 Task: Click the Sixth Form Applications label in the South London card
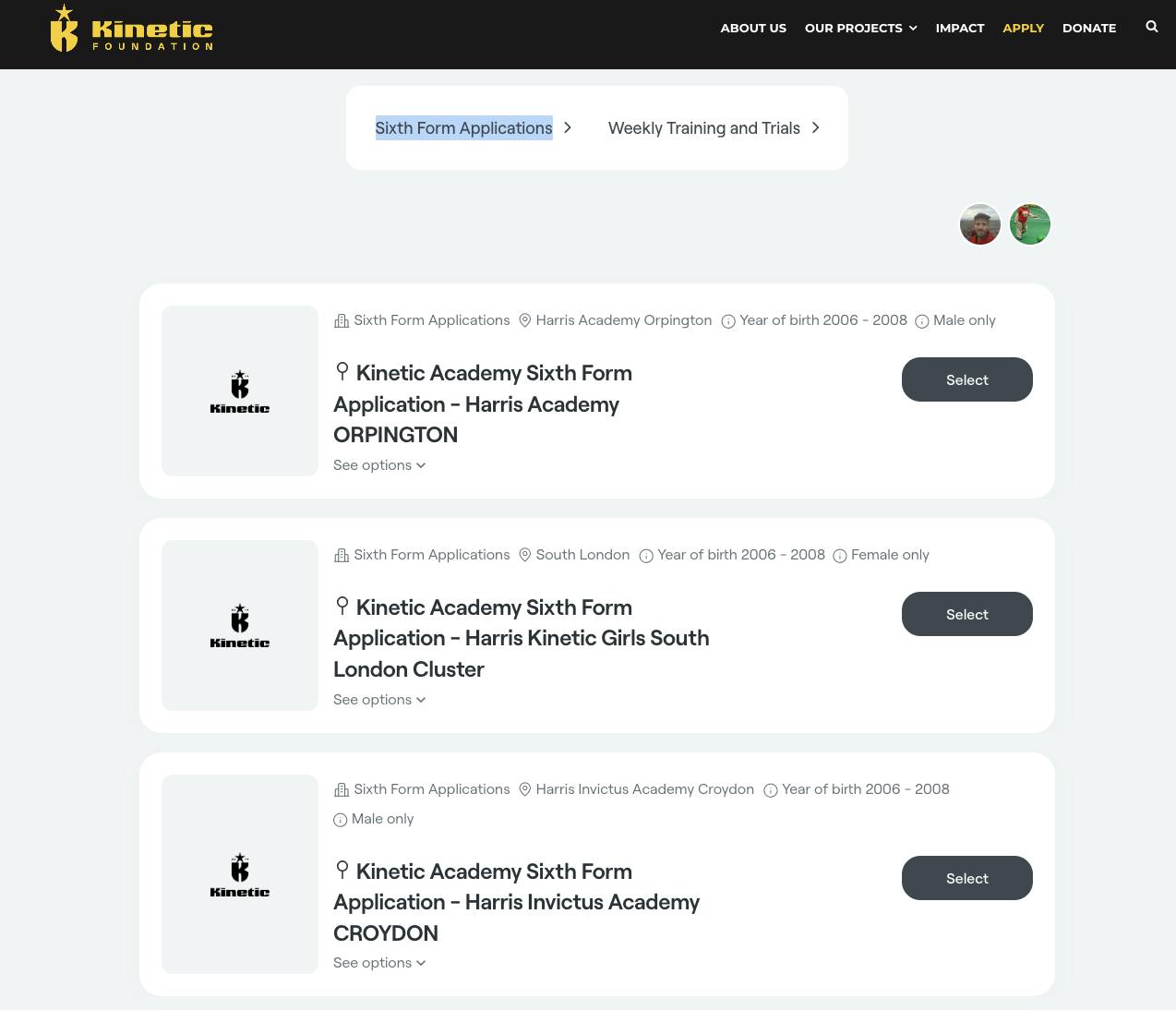point(432,555)
